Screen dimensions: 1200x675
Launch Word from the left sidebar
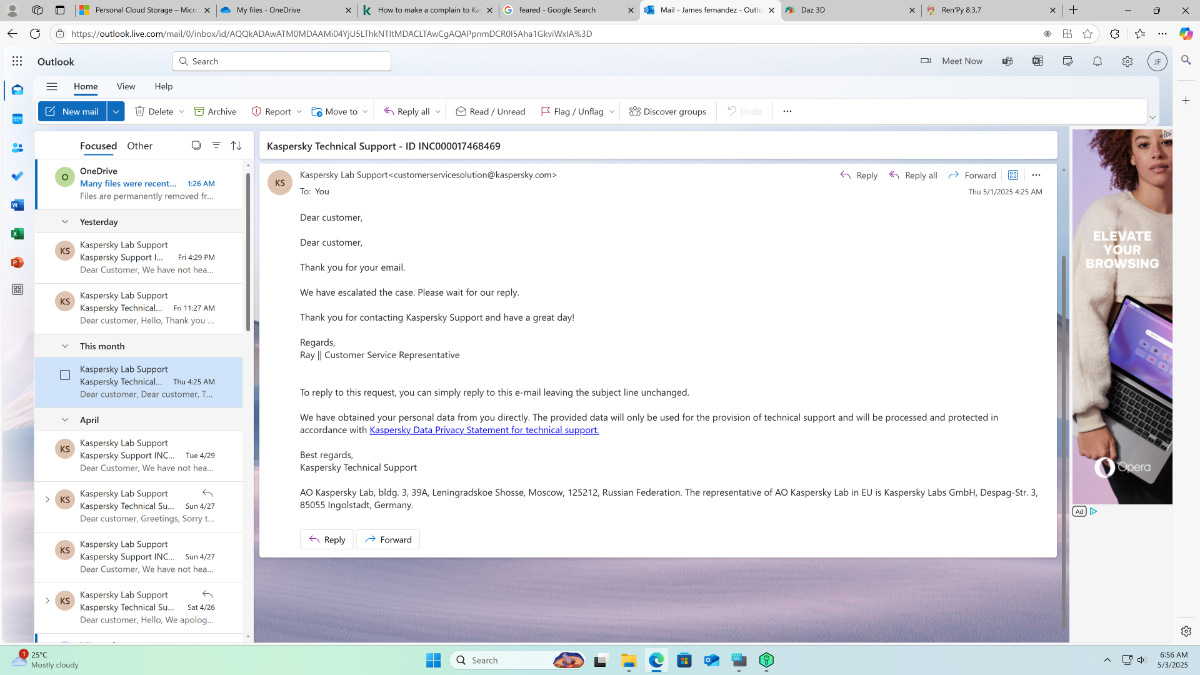[x=17, y=205]
